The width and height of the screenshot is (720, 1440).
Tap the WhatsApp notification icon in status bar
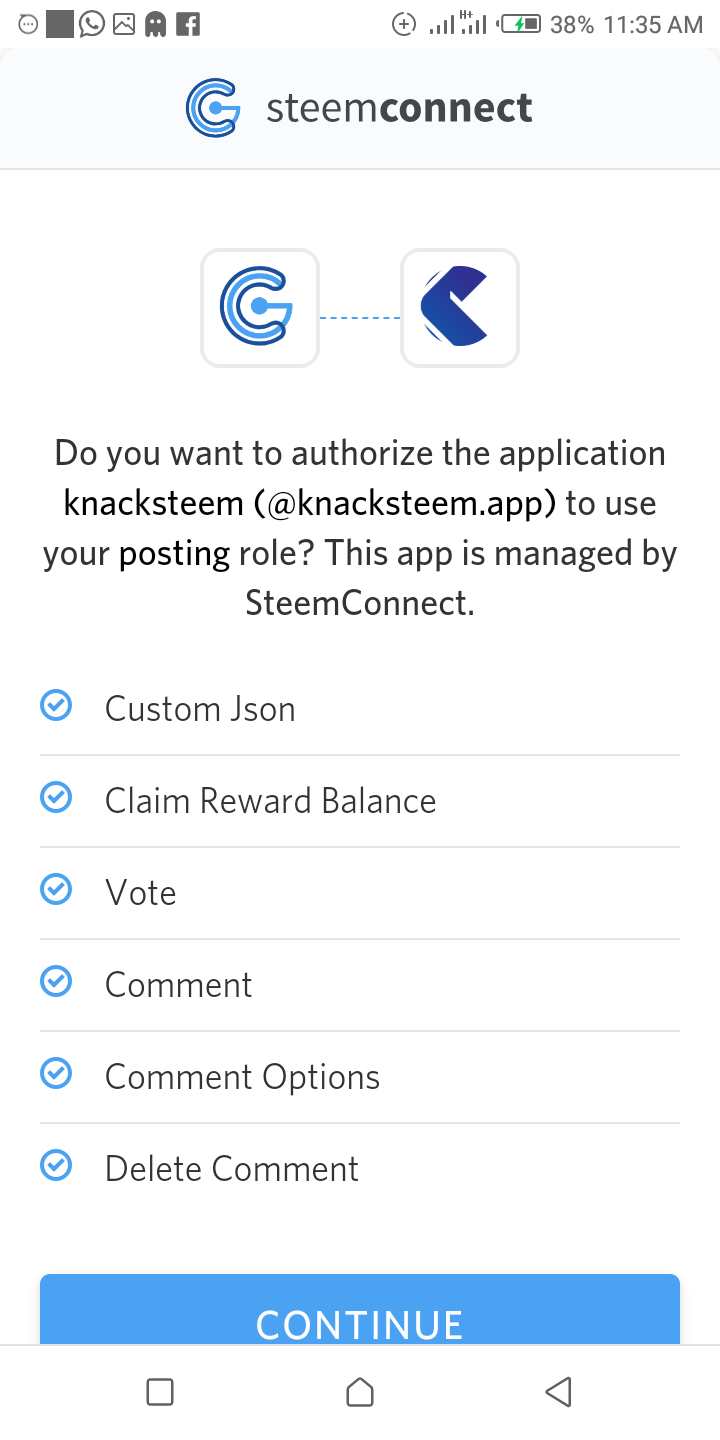[x=92, y=24]
